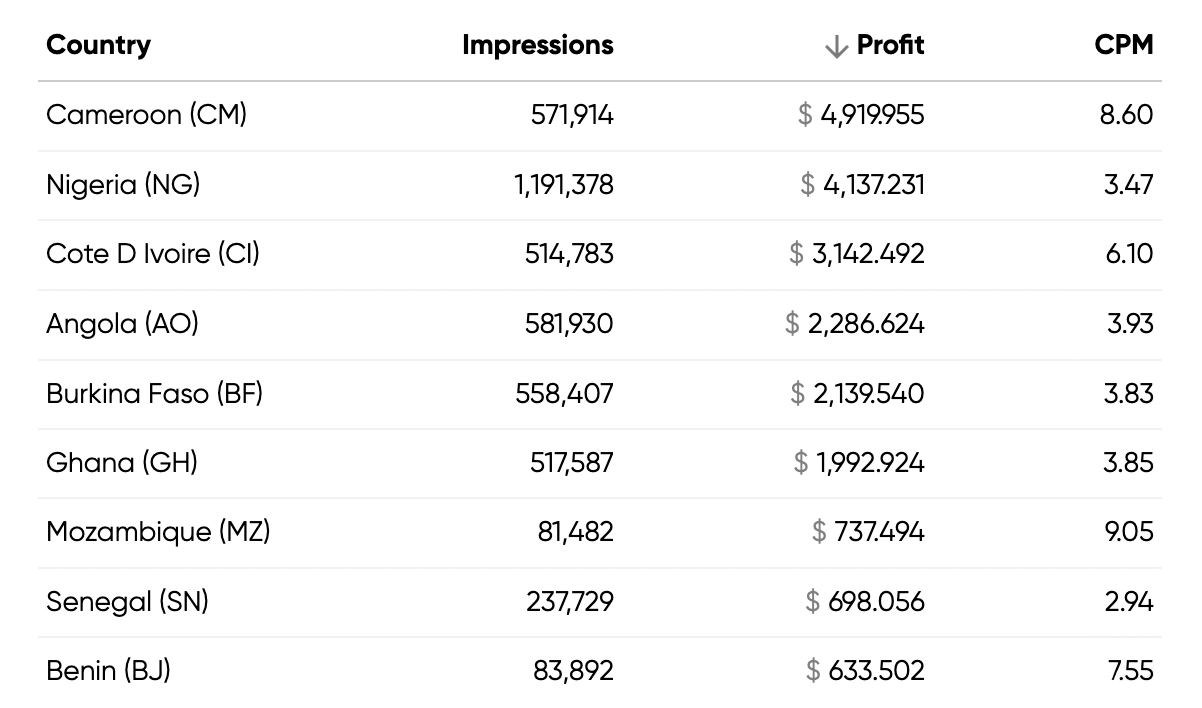This screenshot has height=708, width=1202.
Task: Sort table by CPM column header
Action: coord(1123,45)
